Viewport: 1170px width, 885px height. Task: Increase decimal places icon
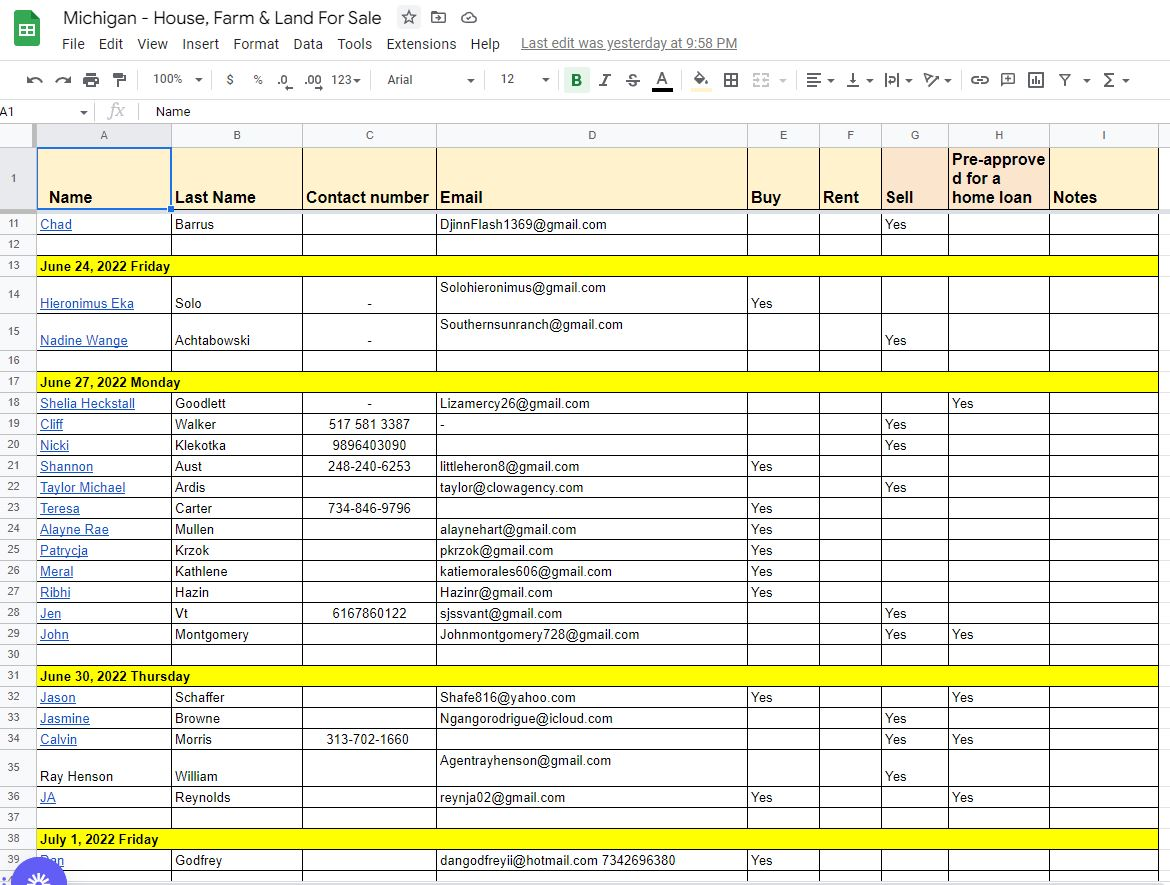[313, 81]
